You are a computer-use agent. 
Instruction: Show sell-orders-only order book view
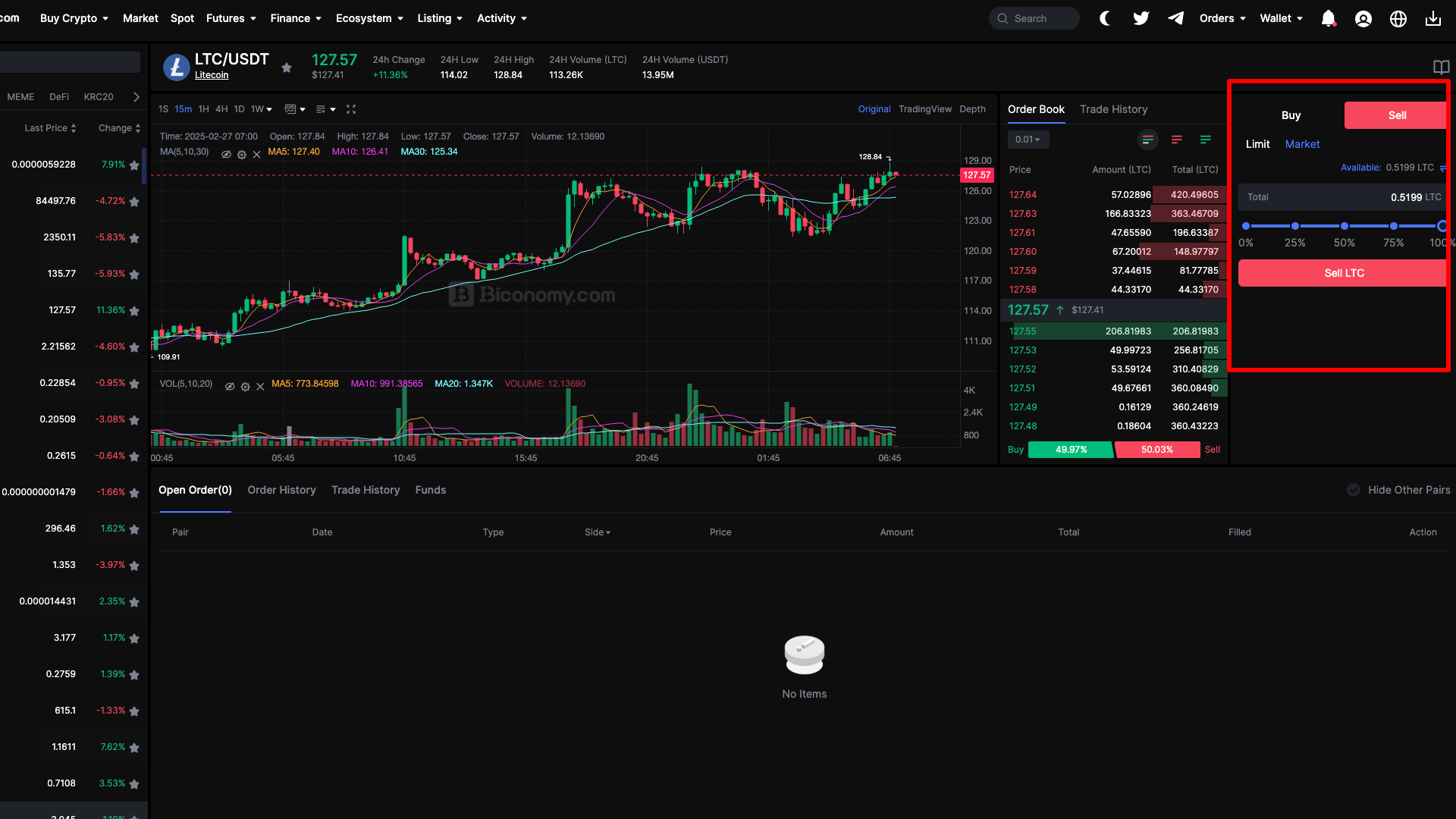click(x=1177, y=140)
